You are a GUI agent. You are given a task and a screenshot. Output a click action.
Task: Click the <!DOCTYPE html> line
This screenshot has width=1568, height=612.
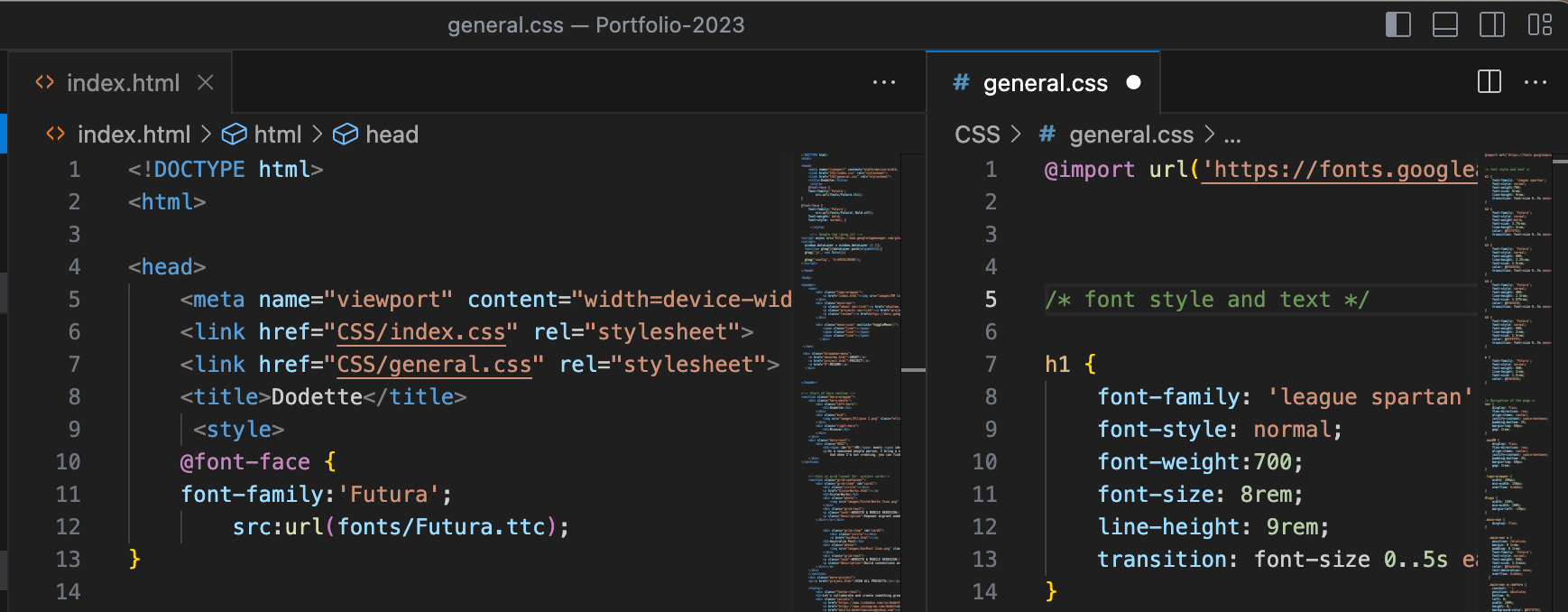[226, 170]
